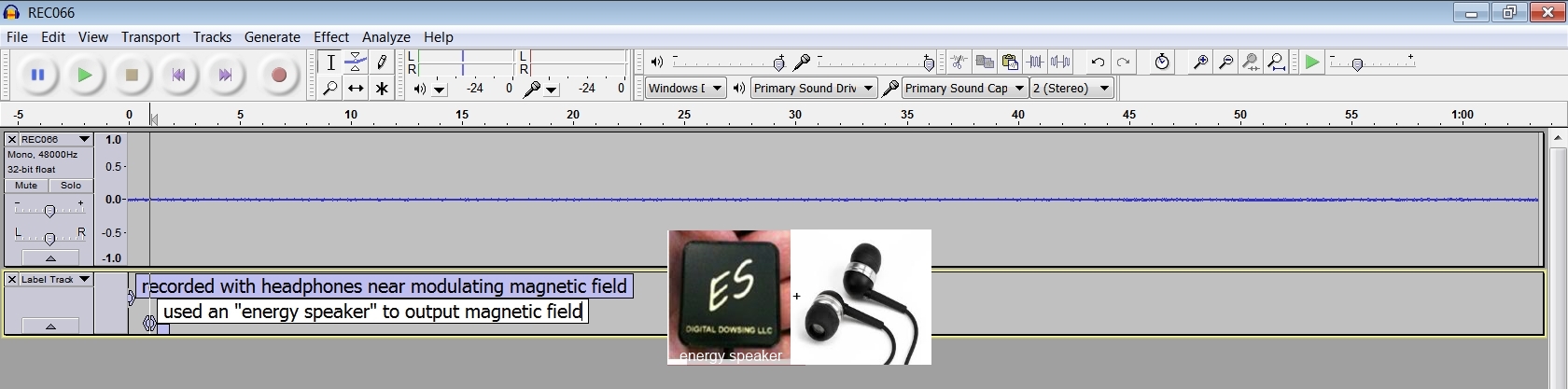
Task: Select the Draw pencil tool
Action: coord(381,63)
